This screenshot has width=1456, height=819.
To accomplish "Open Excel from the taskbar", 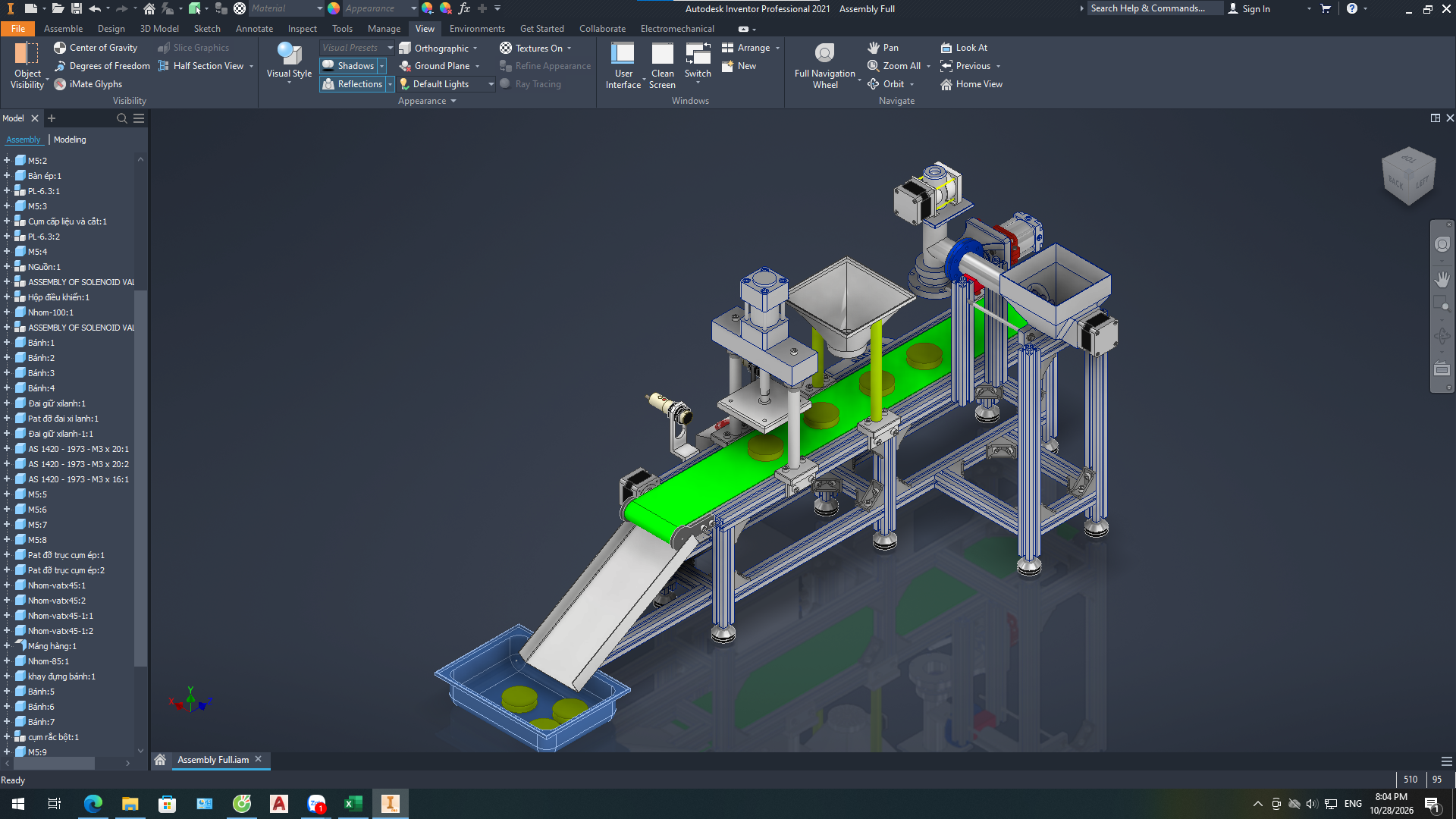I will tap(353, 804).
